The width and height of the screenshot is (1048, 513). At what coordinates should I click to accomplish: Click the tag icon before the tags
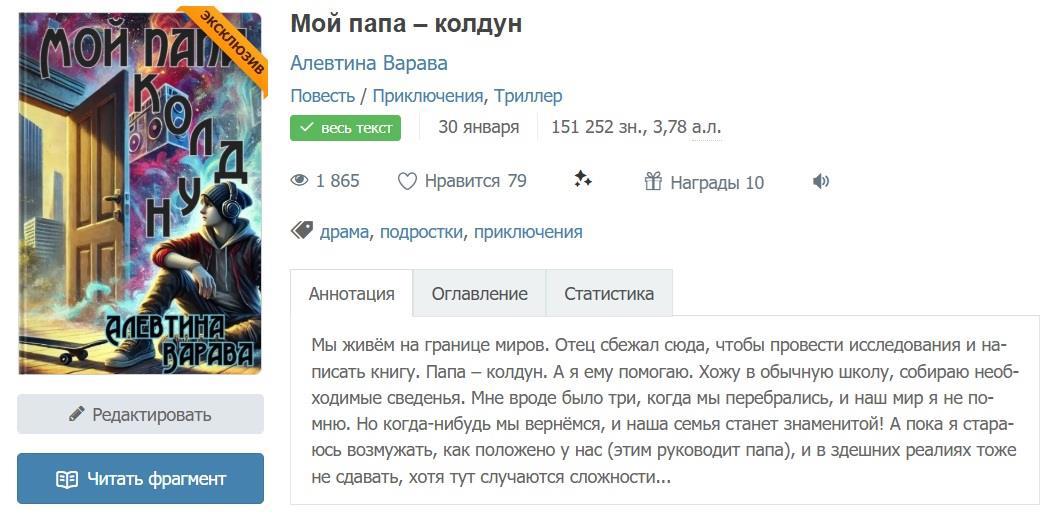click(301, 231)
